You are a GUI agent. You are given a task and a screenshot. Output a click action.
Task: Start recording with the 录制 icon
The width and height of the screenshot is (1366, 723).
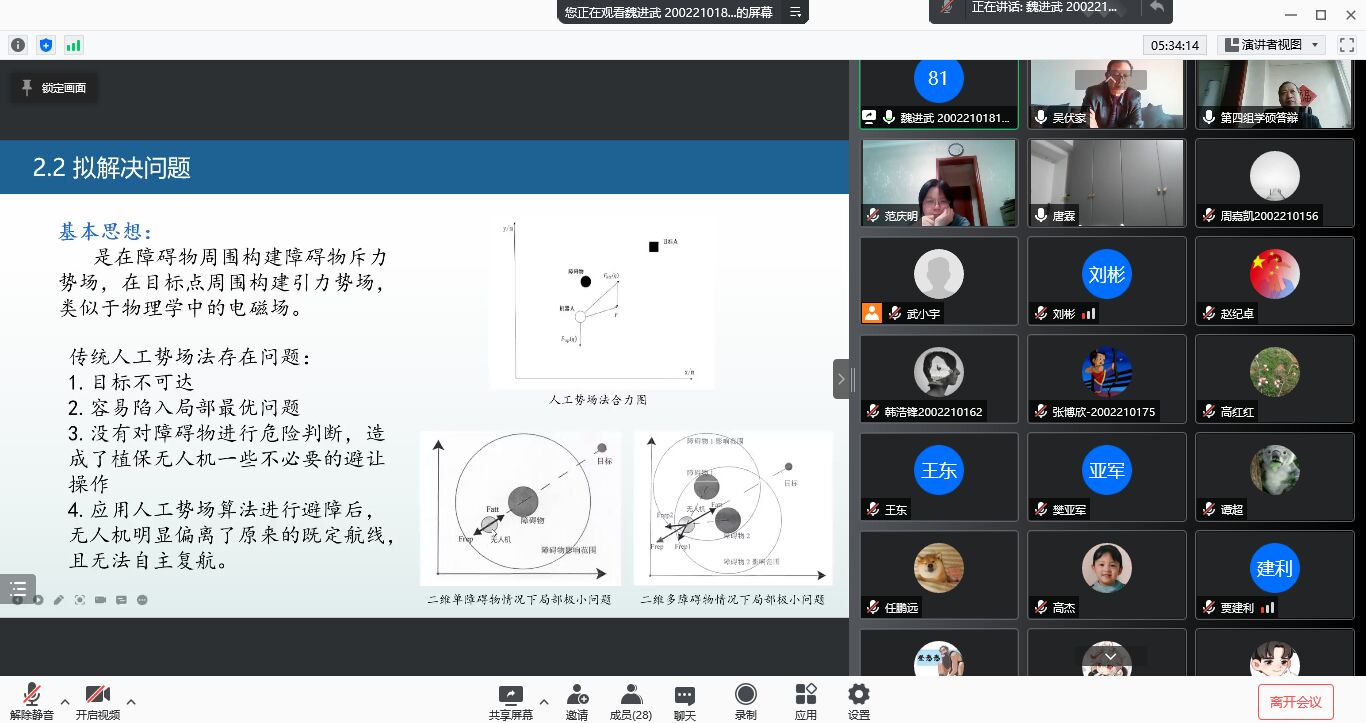[x=745, y=701]
